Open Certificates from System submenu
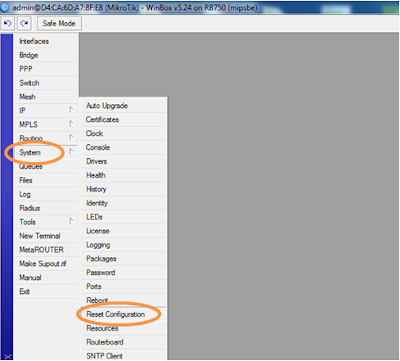This screenshot has width=400, height=361. (x=123, y=120)
